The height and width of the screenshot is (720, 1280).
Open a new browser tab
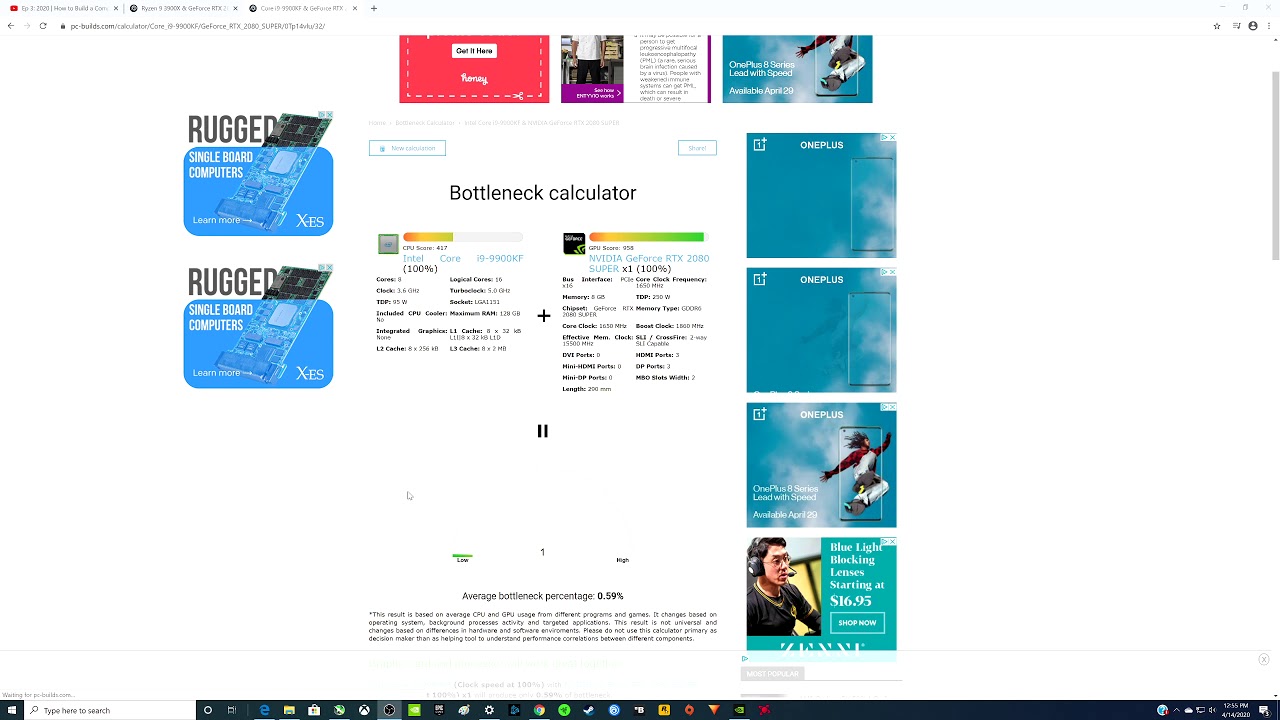[x=374, y=8]
